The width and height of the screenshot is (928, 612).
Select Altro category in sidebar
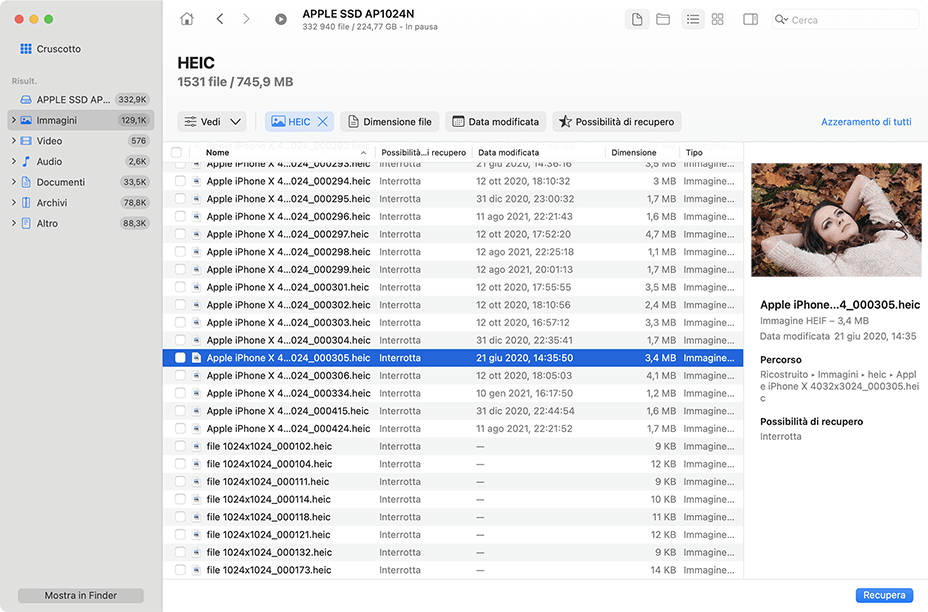coord(80,224)
